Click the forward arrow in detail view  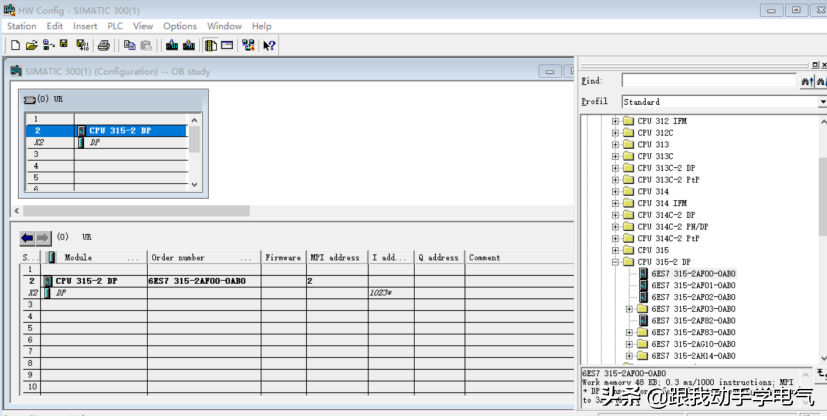click(x=43, y=238)
